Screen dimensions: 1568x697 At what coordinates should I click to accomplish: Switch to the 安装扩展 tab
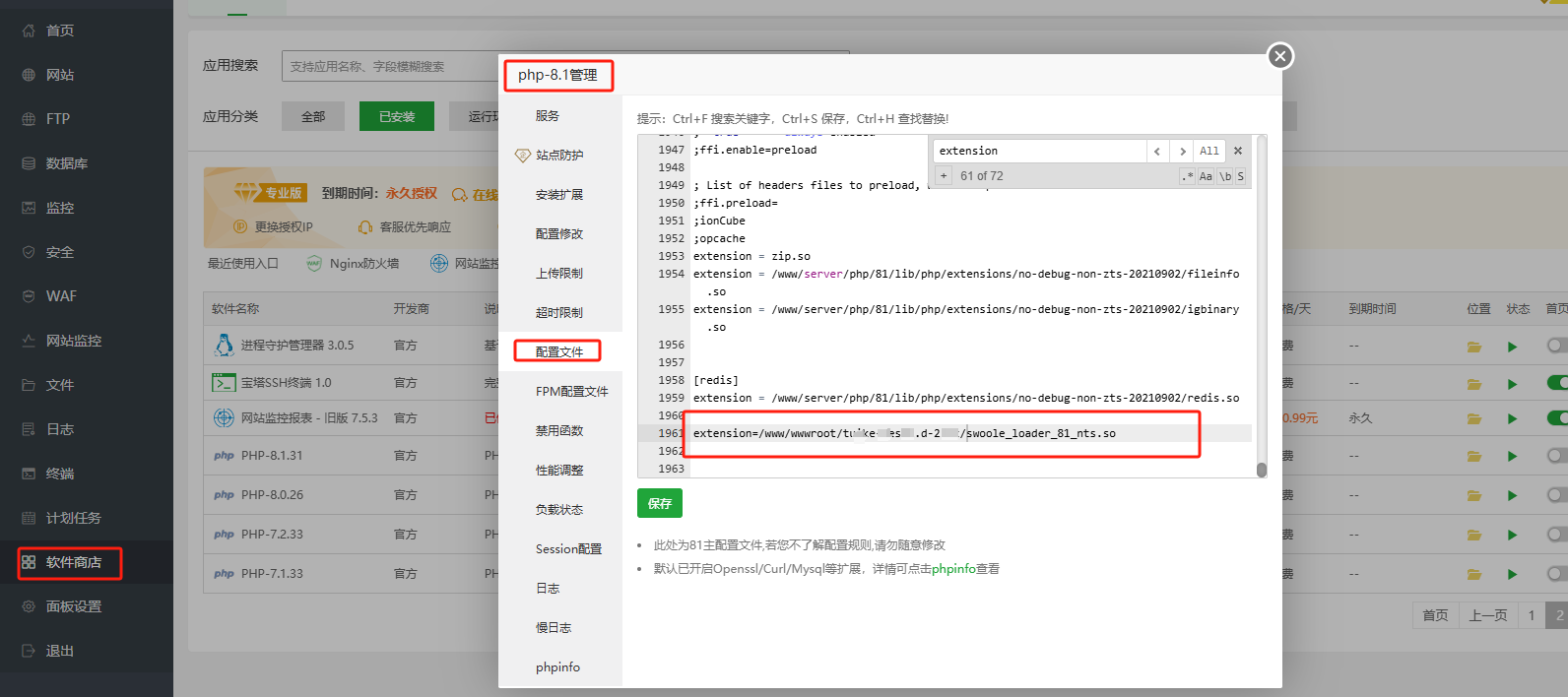point(558,195)
